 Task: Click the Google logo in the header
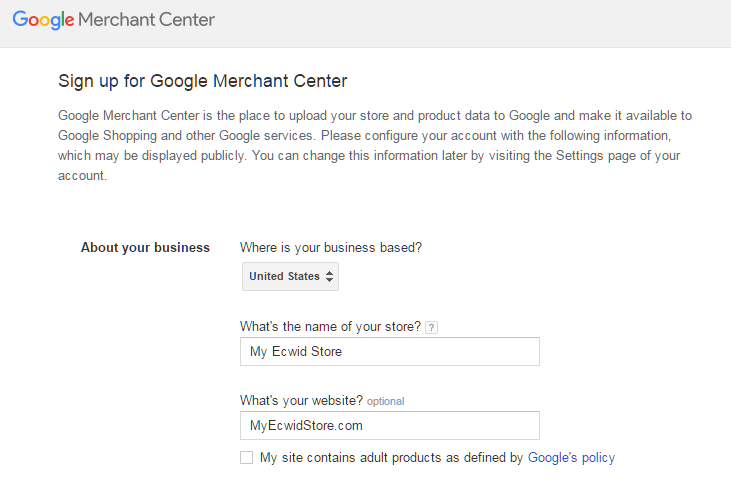point(43,20)
